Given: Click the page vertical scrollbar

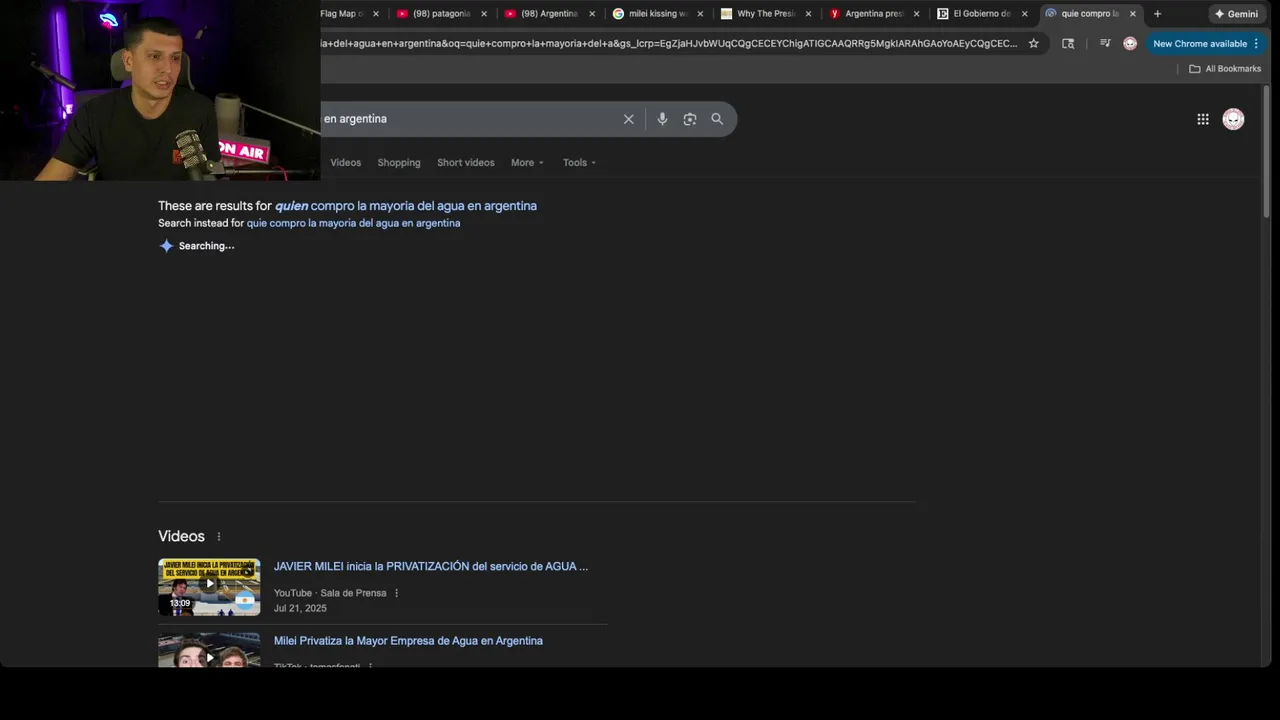Looking at the screenshot, I should coord(1266,150).
